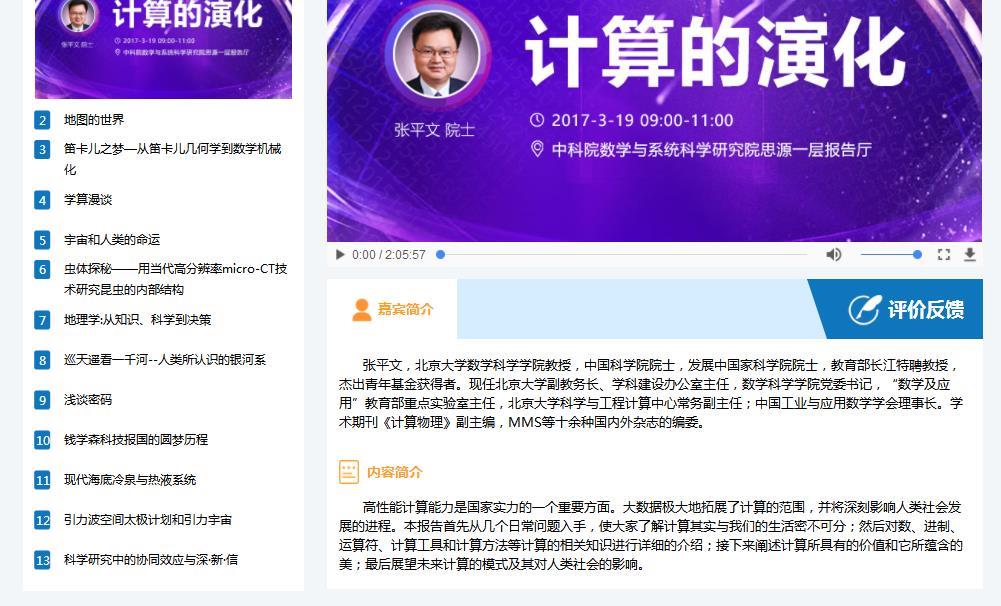Click the quill feedback icon

coord(864,310)
